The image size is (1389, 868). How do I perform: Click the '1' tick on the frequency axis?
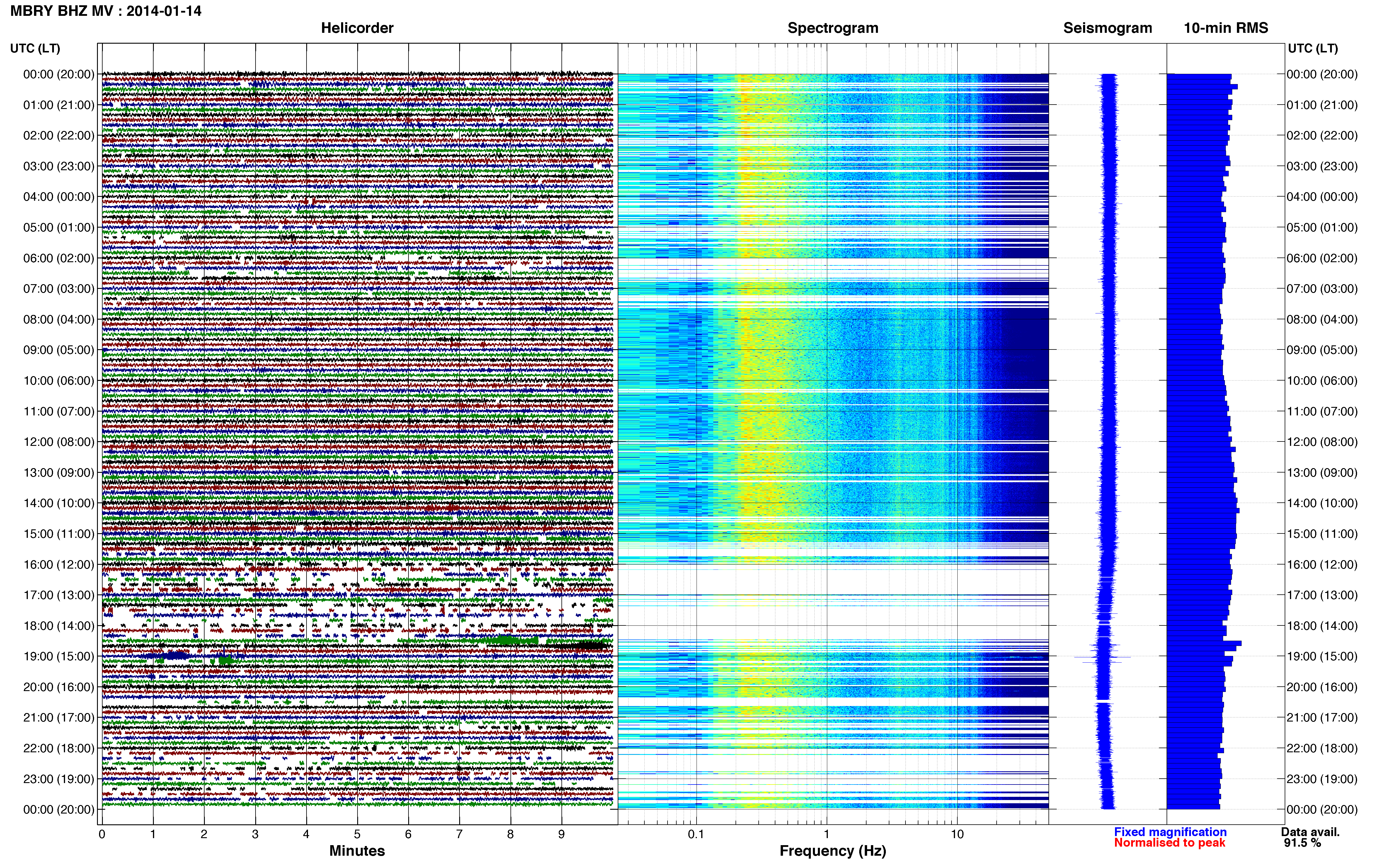[x=826, y=835]
